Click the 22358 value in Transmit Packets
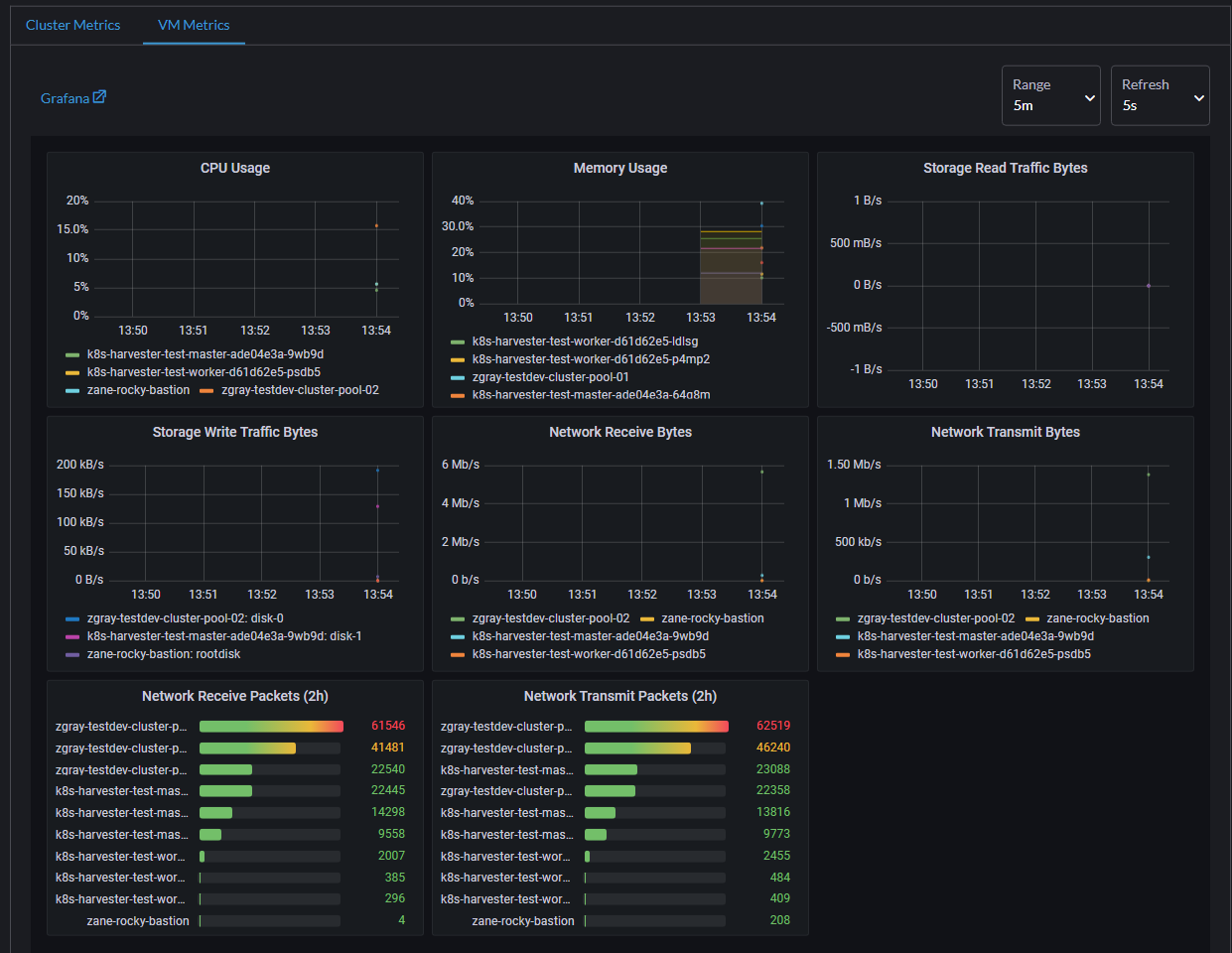Viewport: 1232px width, 953px height. click(773, 790)
